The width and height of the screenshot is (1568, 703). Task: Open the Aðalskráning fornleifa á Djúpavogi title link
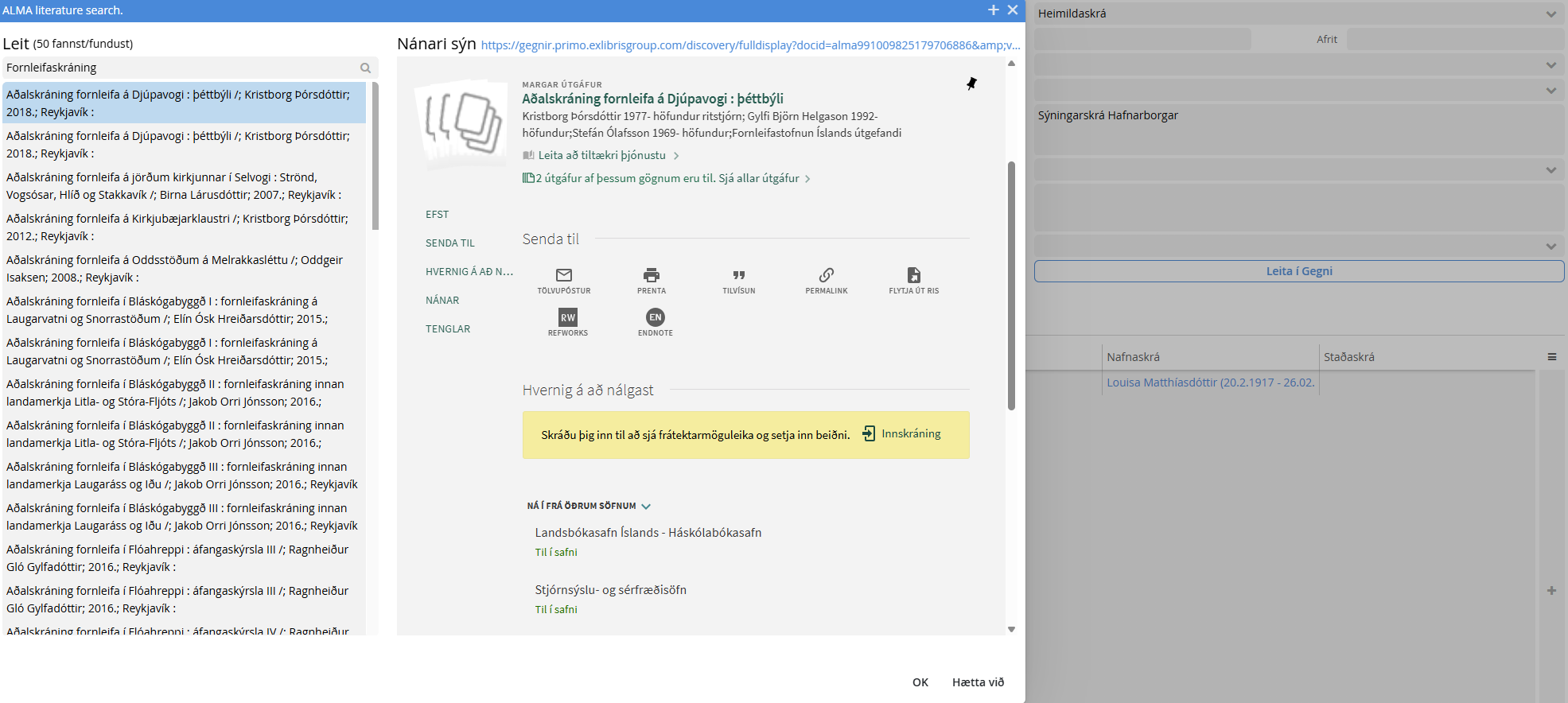[x=653, y=99]
